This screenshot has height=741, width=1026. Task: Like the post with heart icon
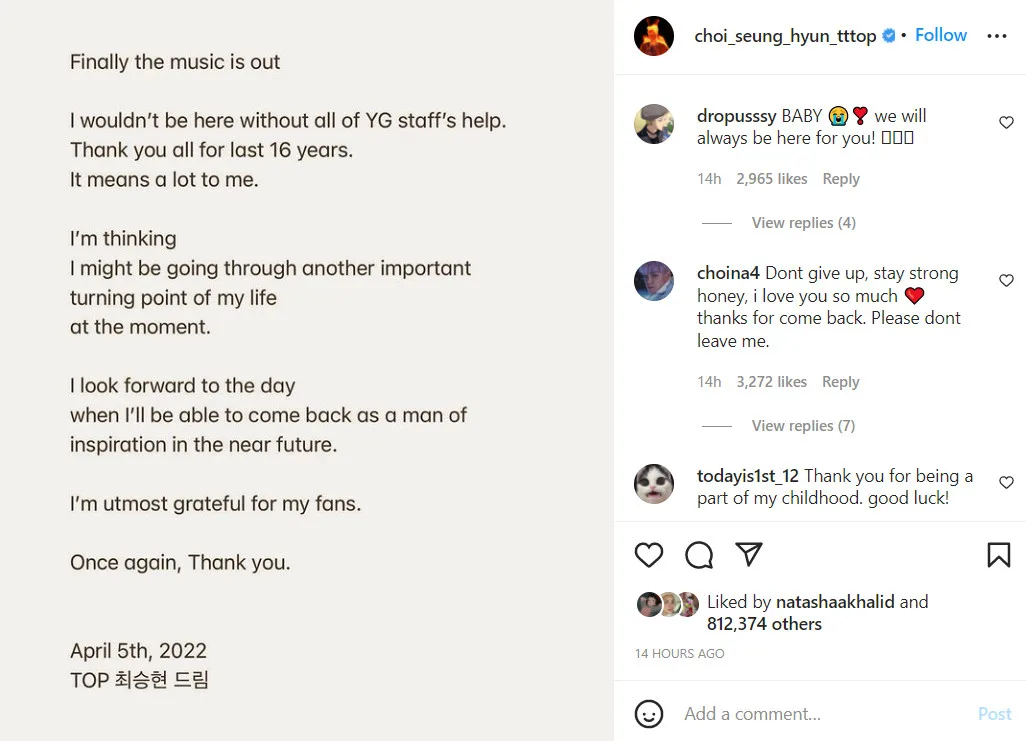pyautogui.click(x=649, y=555)
